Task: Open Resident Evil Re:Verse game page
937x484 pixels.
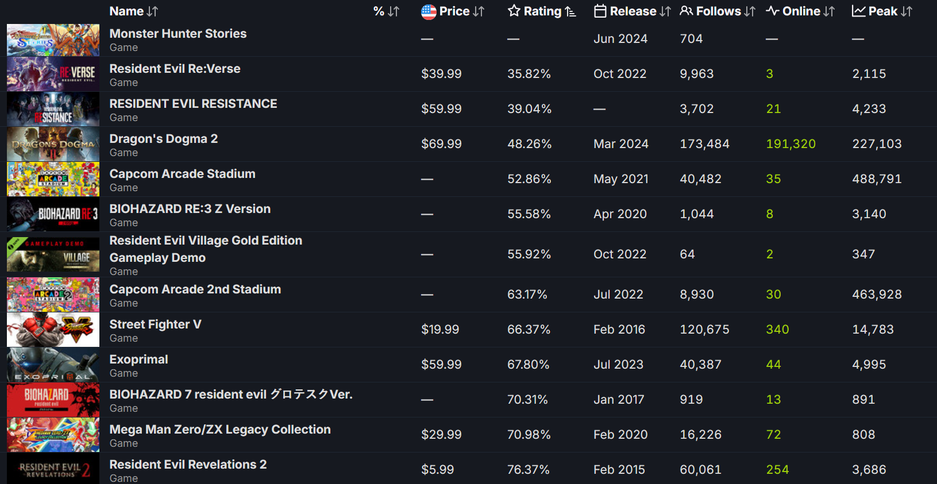Action: (175, 69)
